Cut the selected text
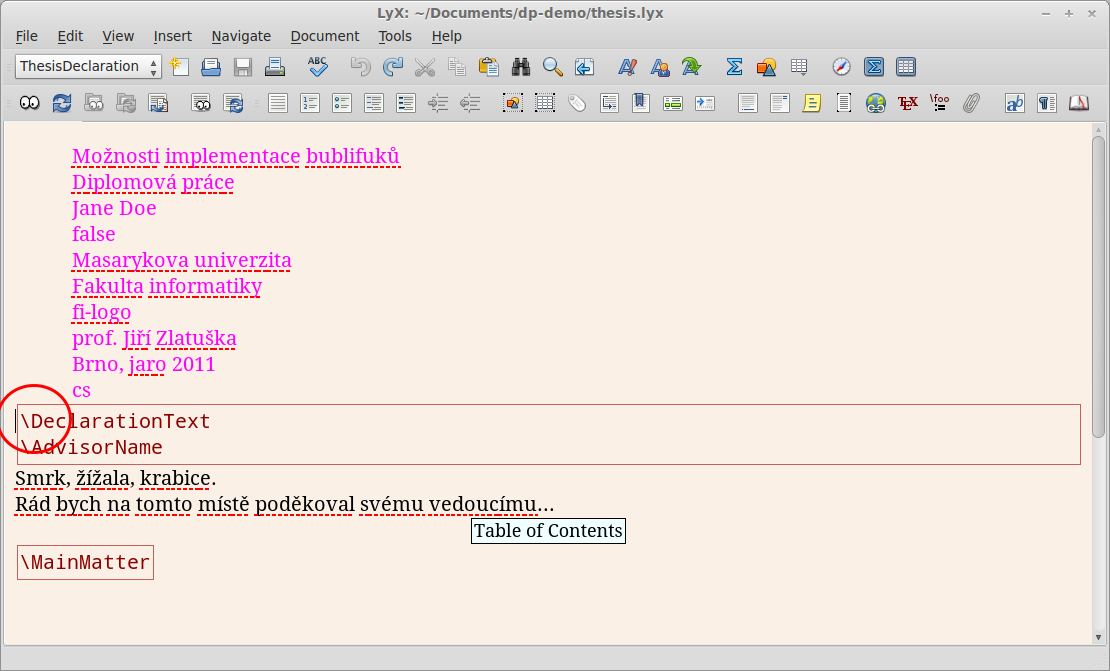This screenshot has width=1110, height=671. 425,67
